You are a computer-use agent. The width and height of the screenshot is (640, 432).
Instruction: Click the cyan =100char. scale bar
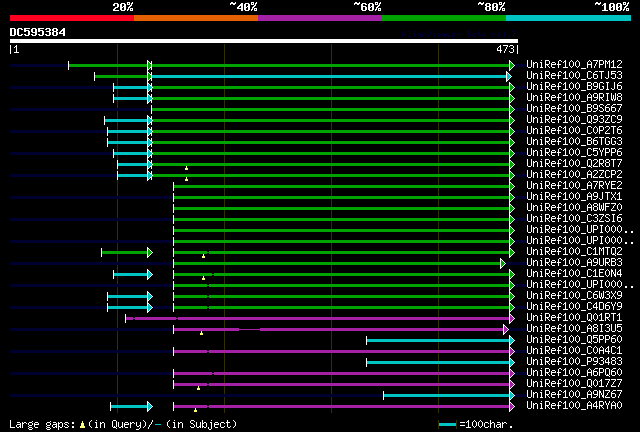tap(447, 425)
